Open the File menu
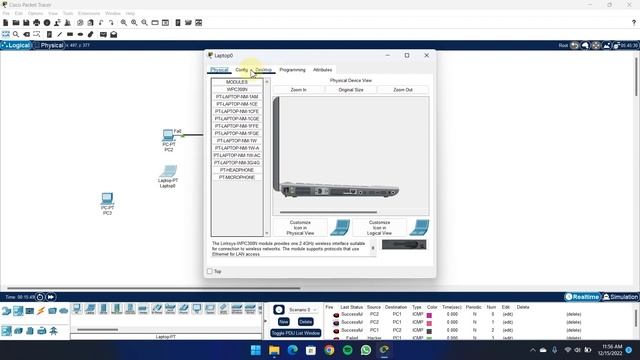This screenshot has height=360, width=640. click(x=6, y=13)
